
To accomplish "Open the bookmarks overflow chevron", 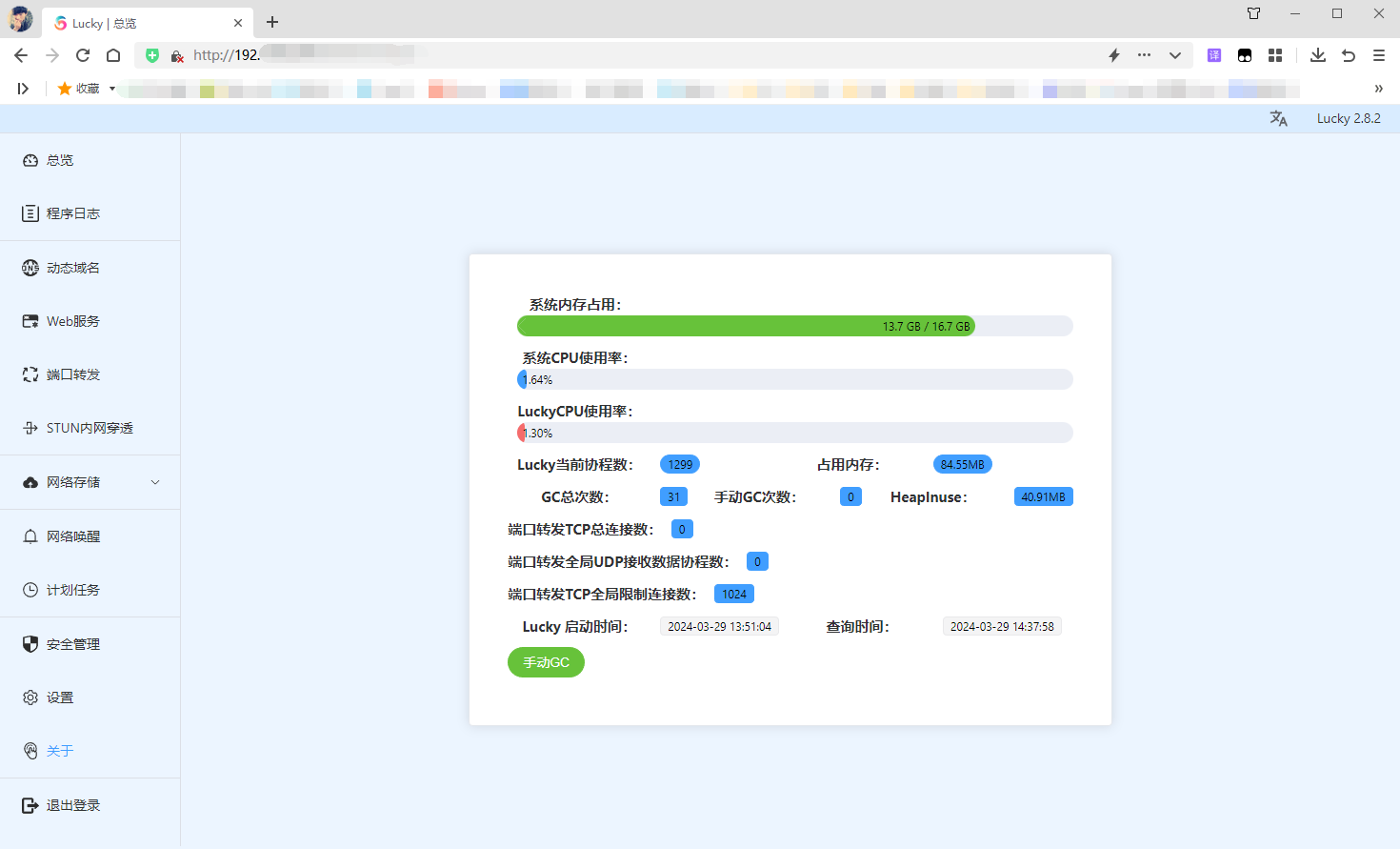I will click(x=1378, y=89).
